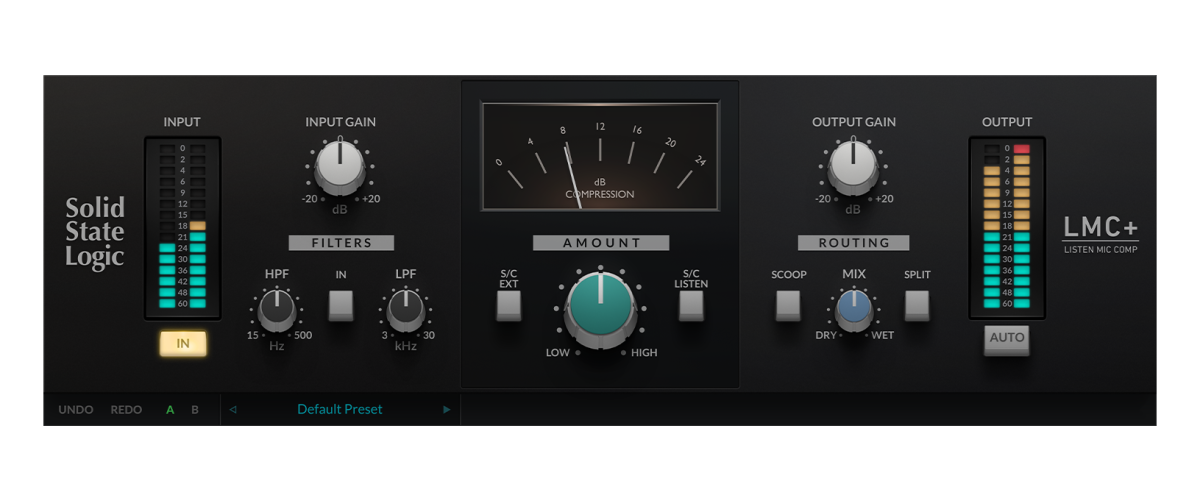Enable S/C LISTEN button

point(691,305)
